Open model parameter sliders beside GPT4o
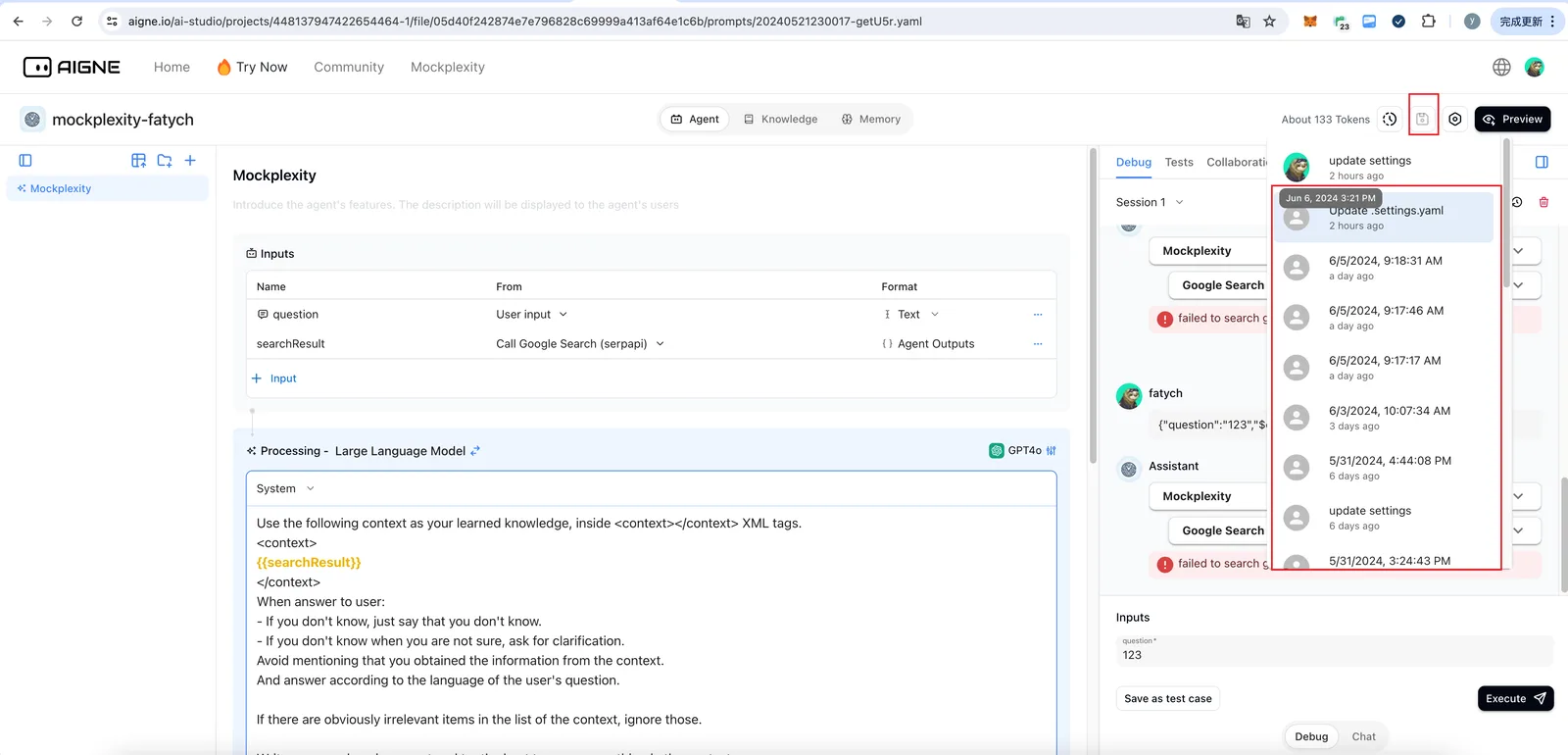1568x755 pixels. tap(1052, 451)
